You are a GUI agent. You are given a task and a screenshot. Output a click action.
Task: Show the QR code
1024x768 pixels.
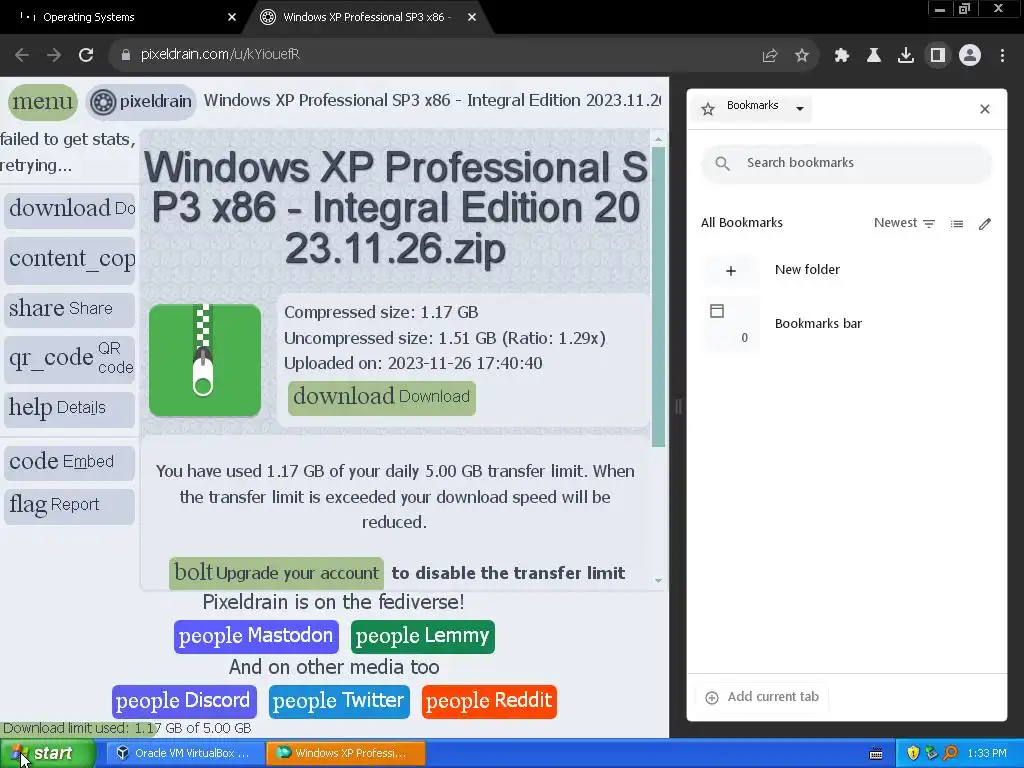click(69, 358)
